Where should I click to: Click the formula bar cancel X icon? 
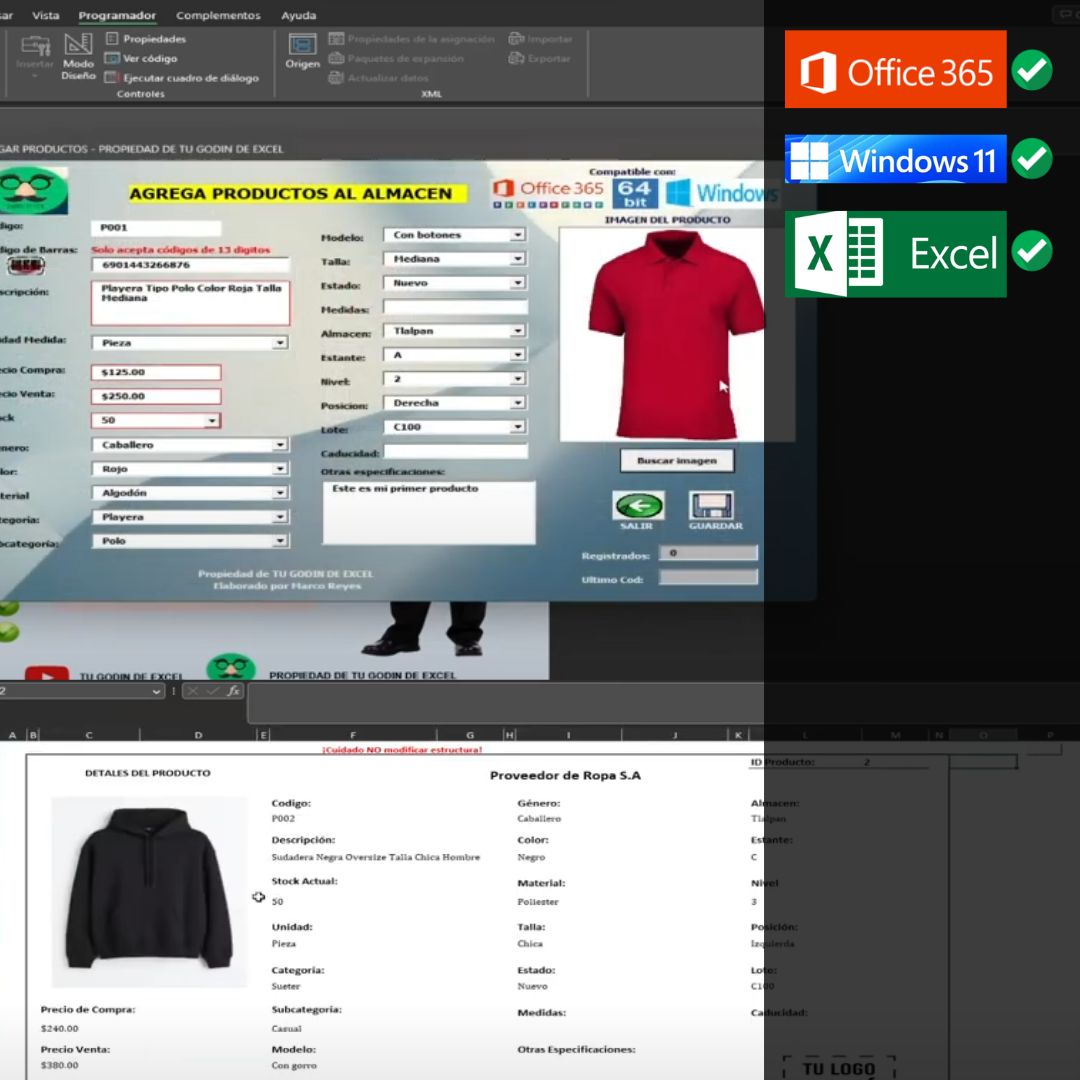(193, 691)
